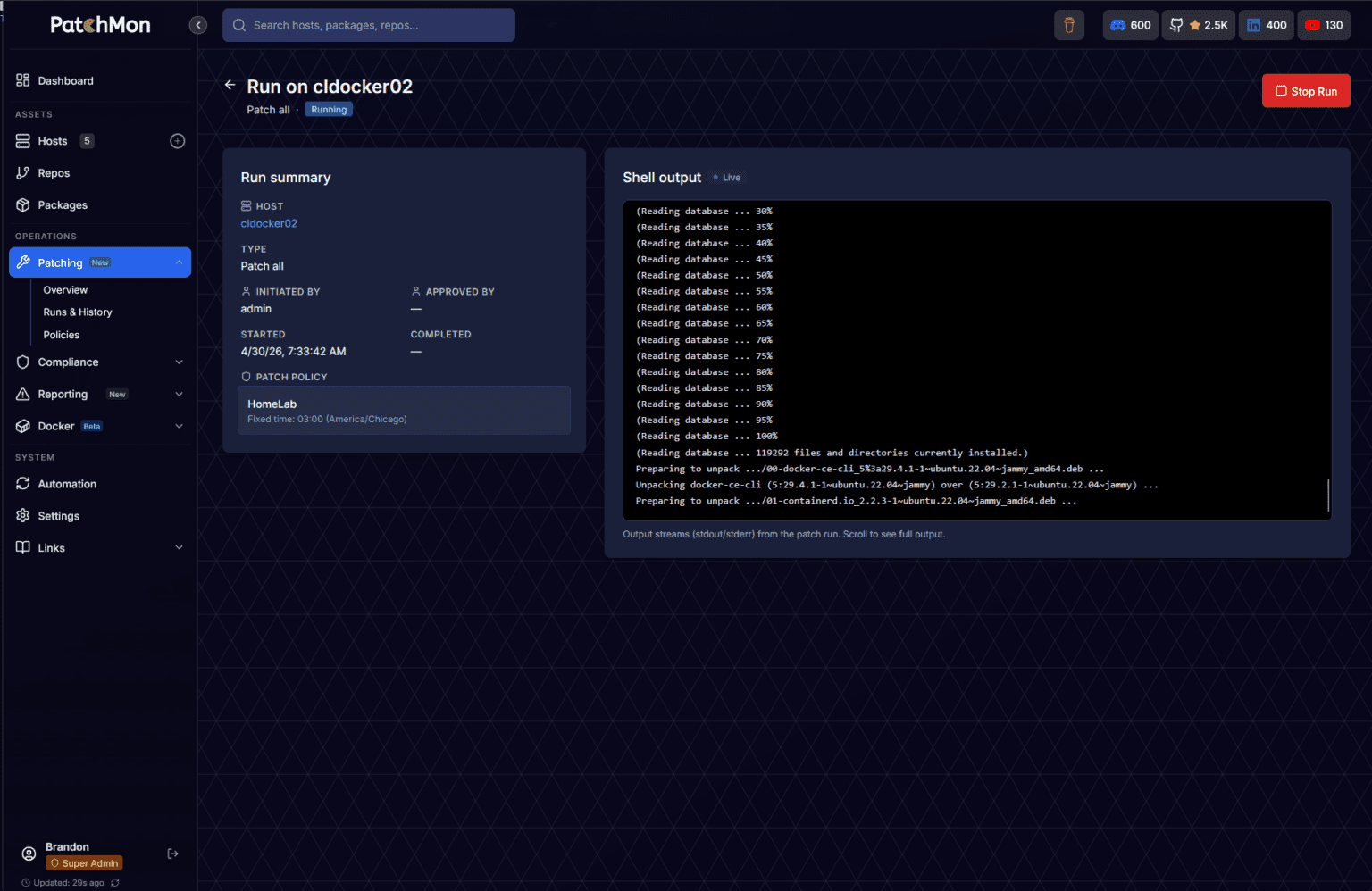Screen dimensions: 1372x891
Task: Click the Hosts count badge 5
Action: click(87, 141)
